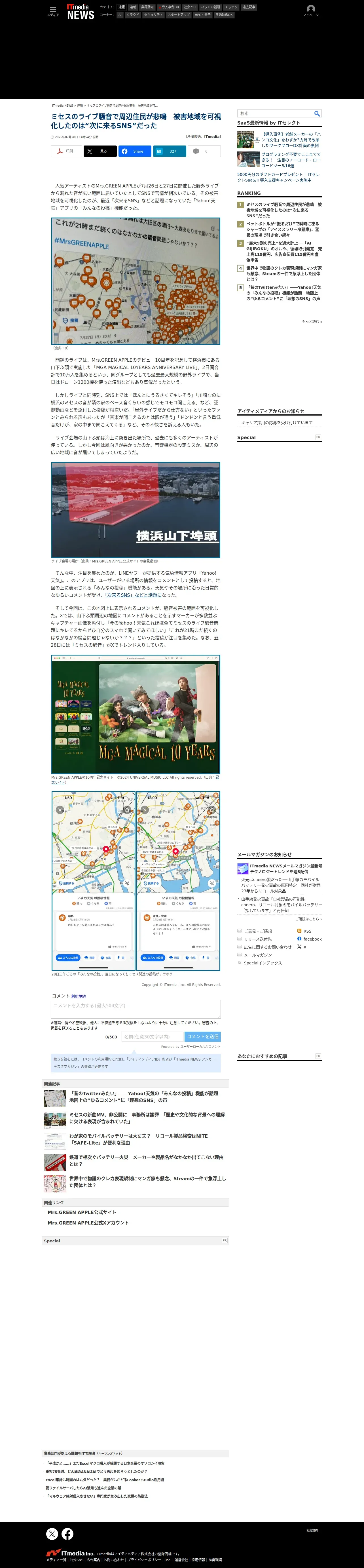Open the RSS feed icon
This screenshot has width=364, height=1568.
point(299,931)
